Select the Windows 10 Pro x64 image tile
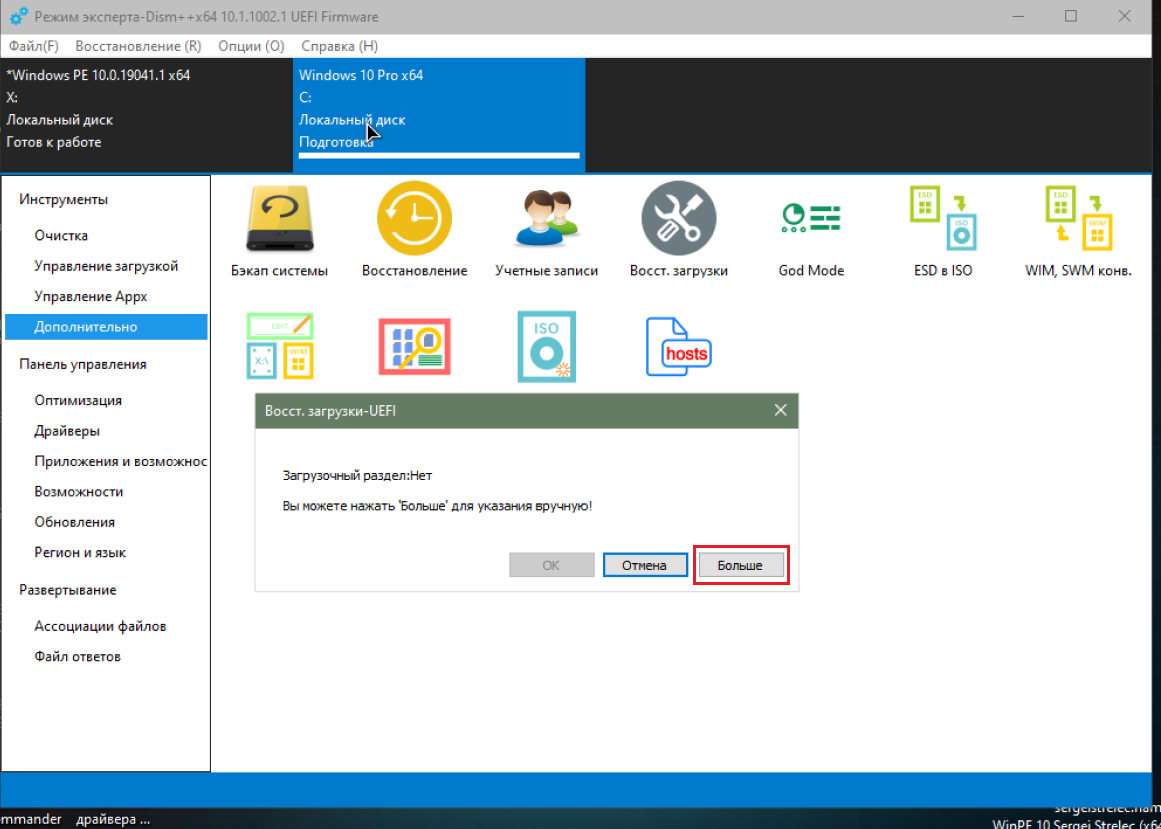The image size is (1161, 829). coord(438,115)
